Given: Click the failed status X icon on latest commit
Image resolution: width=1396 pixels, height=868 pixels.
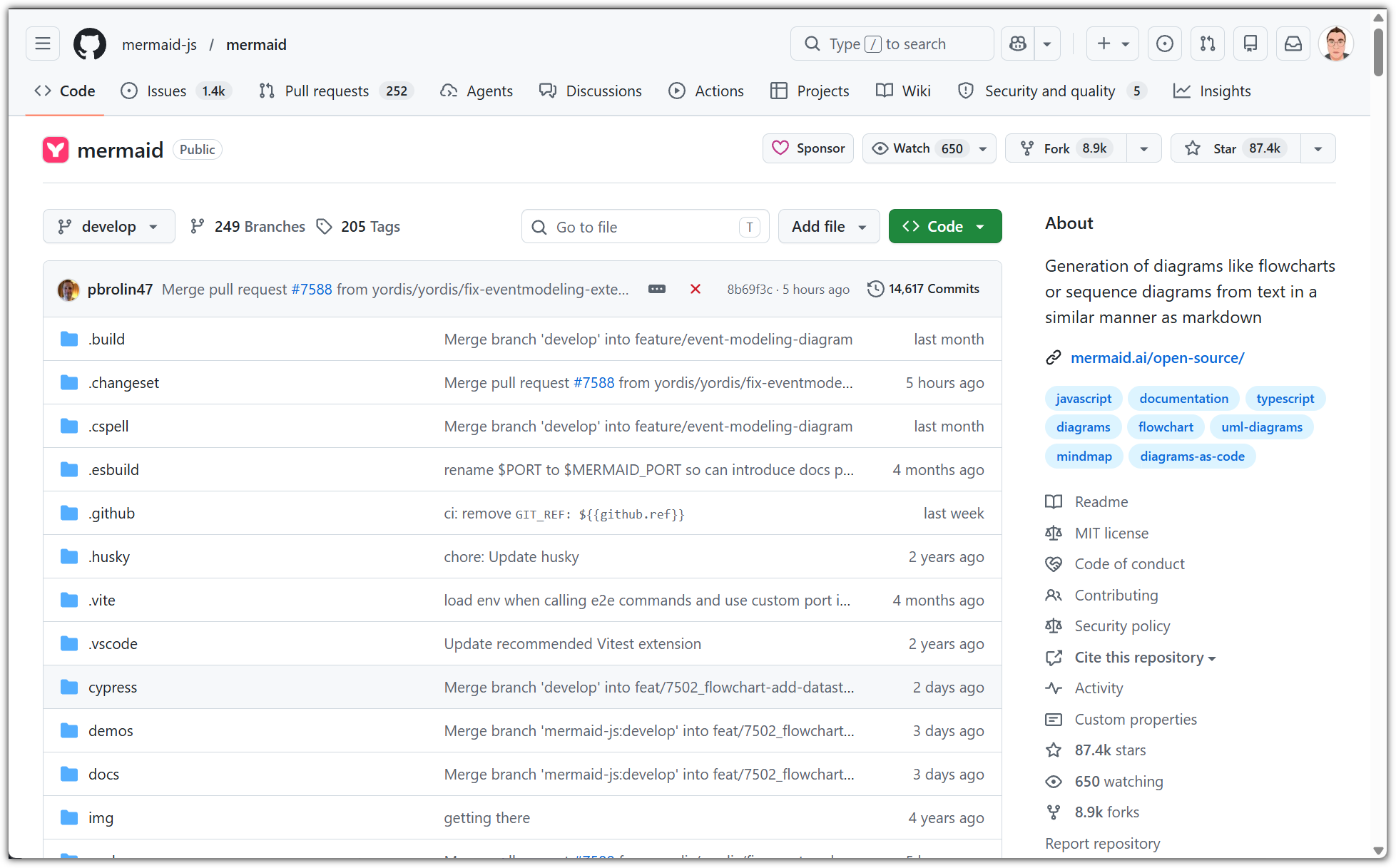Looking at the screenshot, I should click(695, 289).
